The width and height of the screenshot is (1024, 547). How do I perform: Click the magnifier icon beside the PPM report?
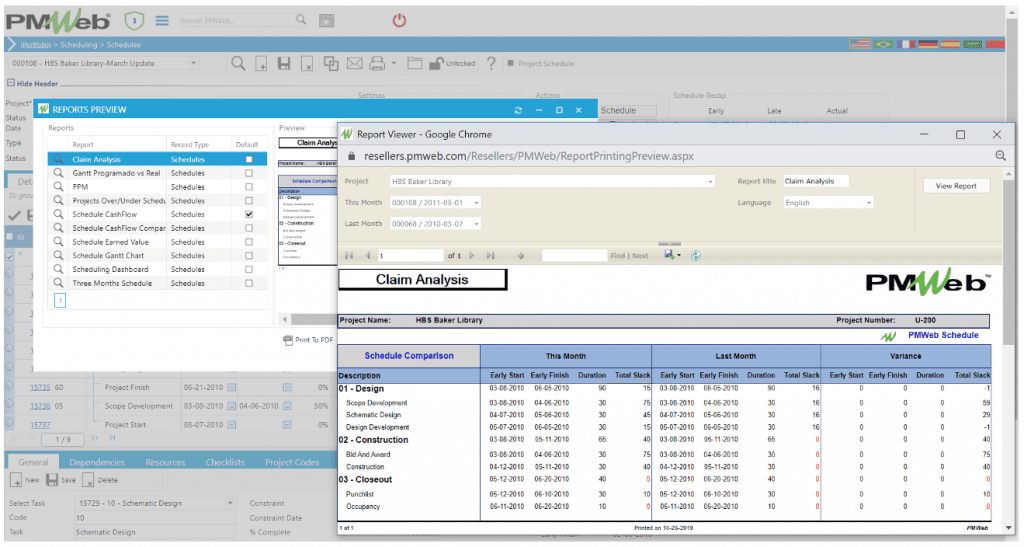(59, 187)
